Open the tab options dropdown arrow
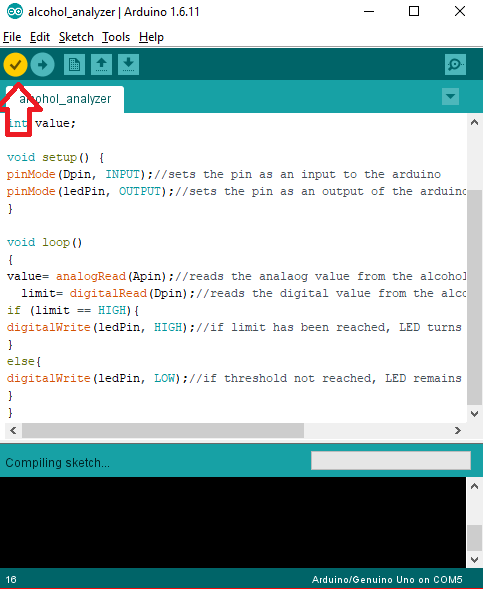Viewport: 483px width, 589px height. (x=450, y=97)
